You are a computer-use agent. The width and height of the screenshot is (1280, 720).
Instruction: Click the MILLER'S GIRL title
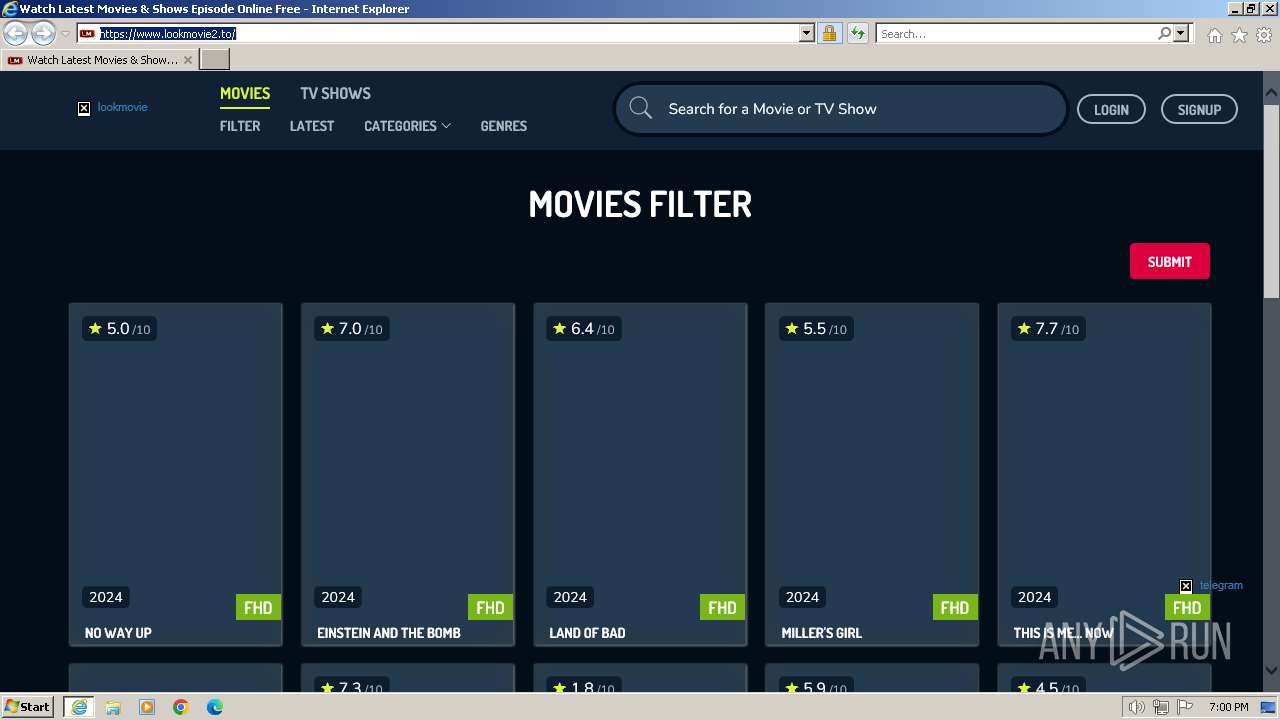[821, 633]
